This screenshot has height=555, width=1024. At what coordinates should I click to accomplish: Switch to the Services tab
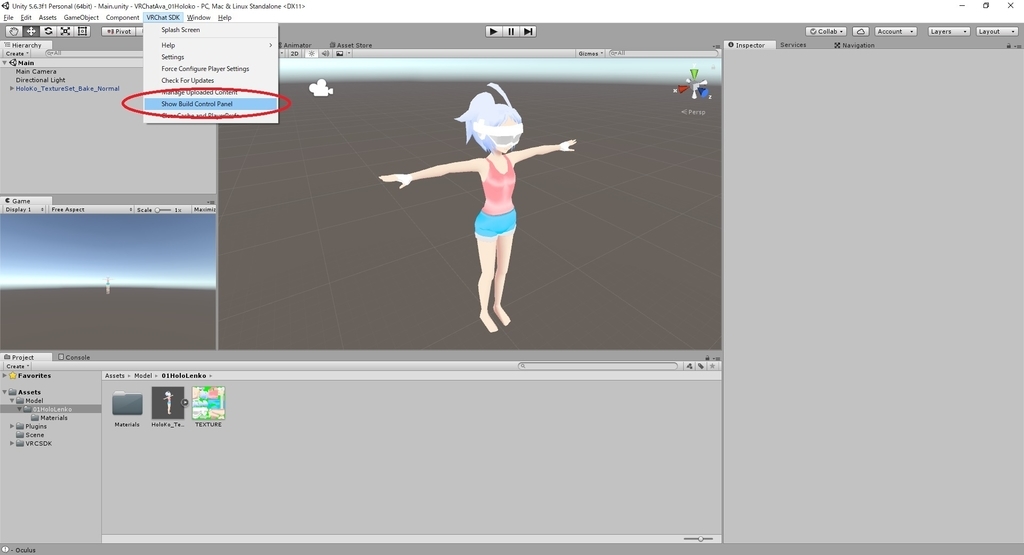coord(793,45)
